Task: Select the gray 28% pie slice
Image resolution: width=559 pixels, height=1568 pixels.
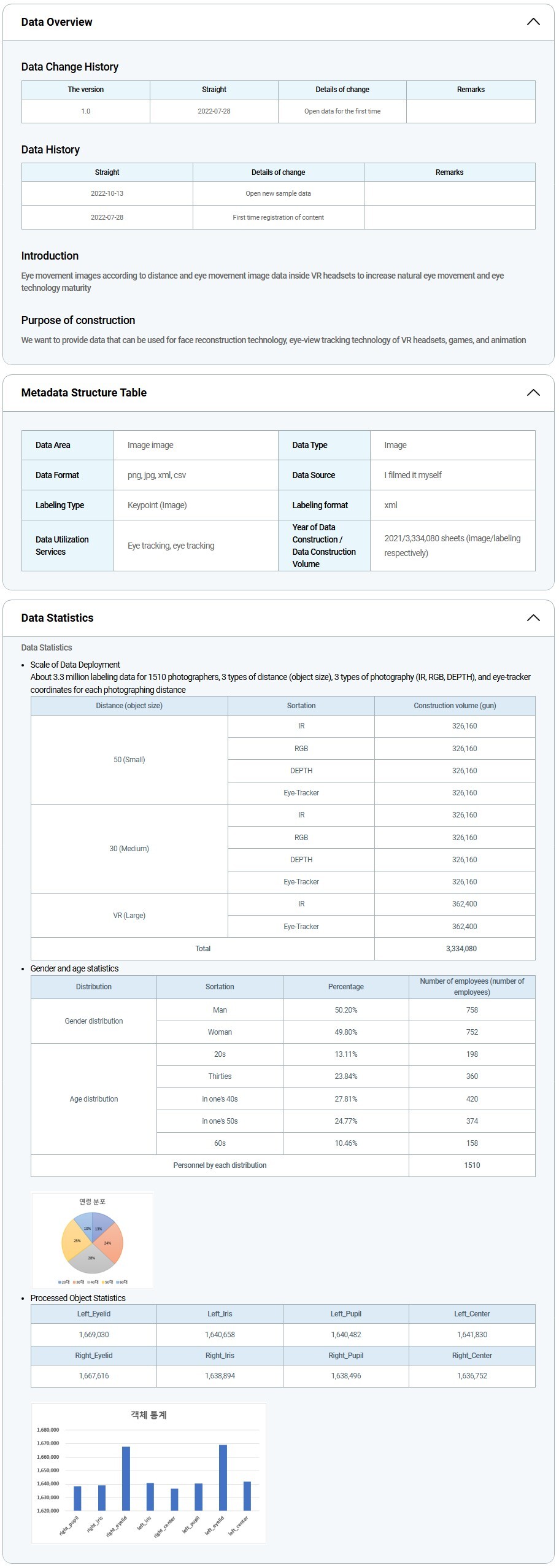Action: [x=91, y=1259]
